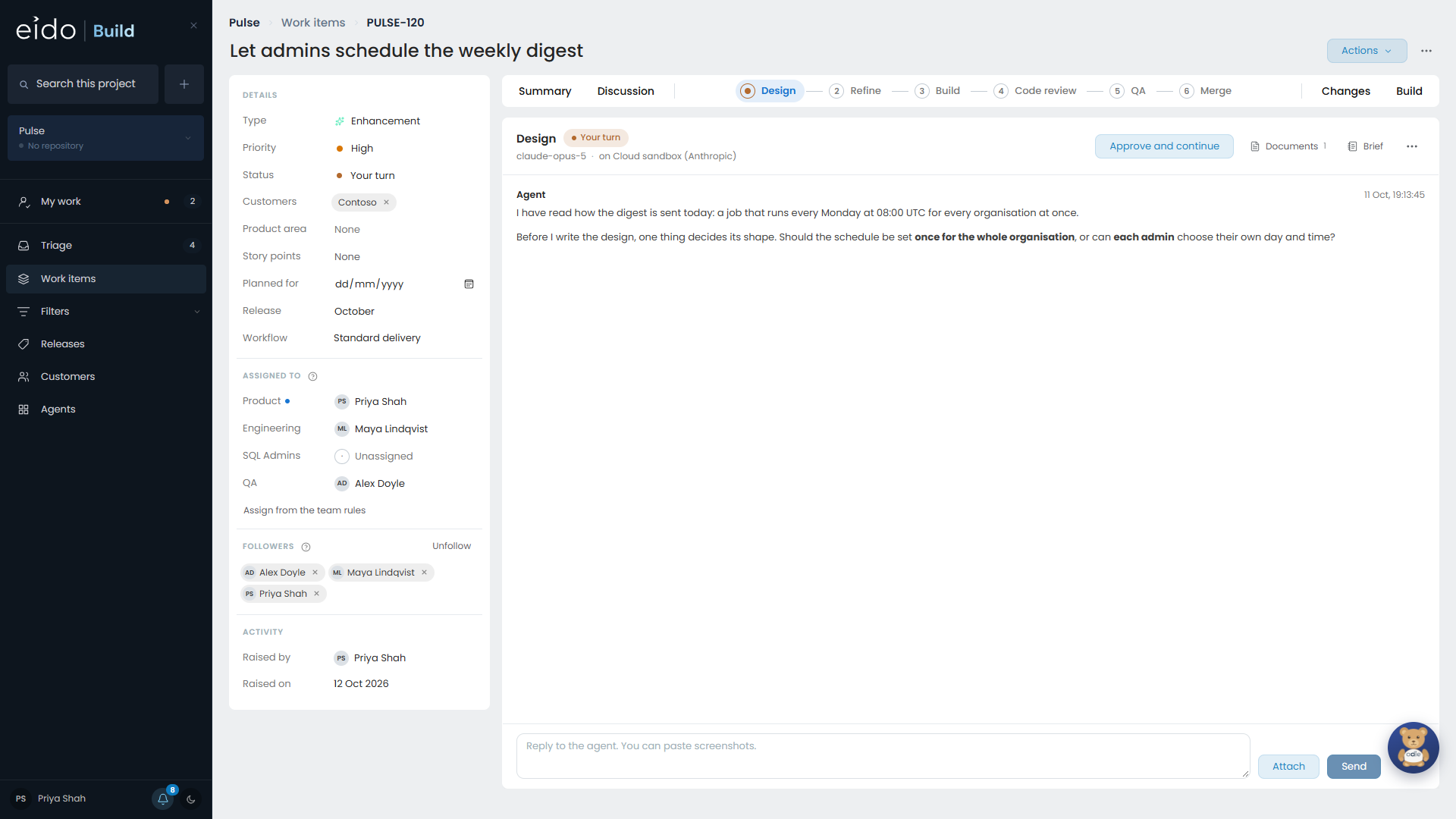Change the Workflow Standard delivery value
This screenshot has height=819, width=1456.
coord(377,338)
